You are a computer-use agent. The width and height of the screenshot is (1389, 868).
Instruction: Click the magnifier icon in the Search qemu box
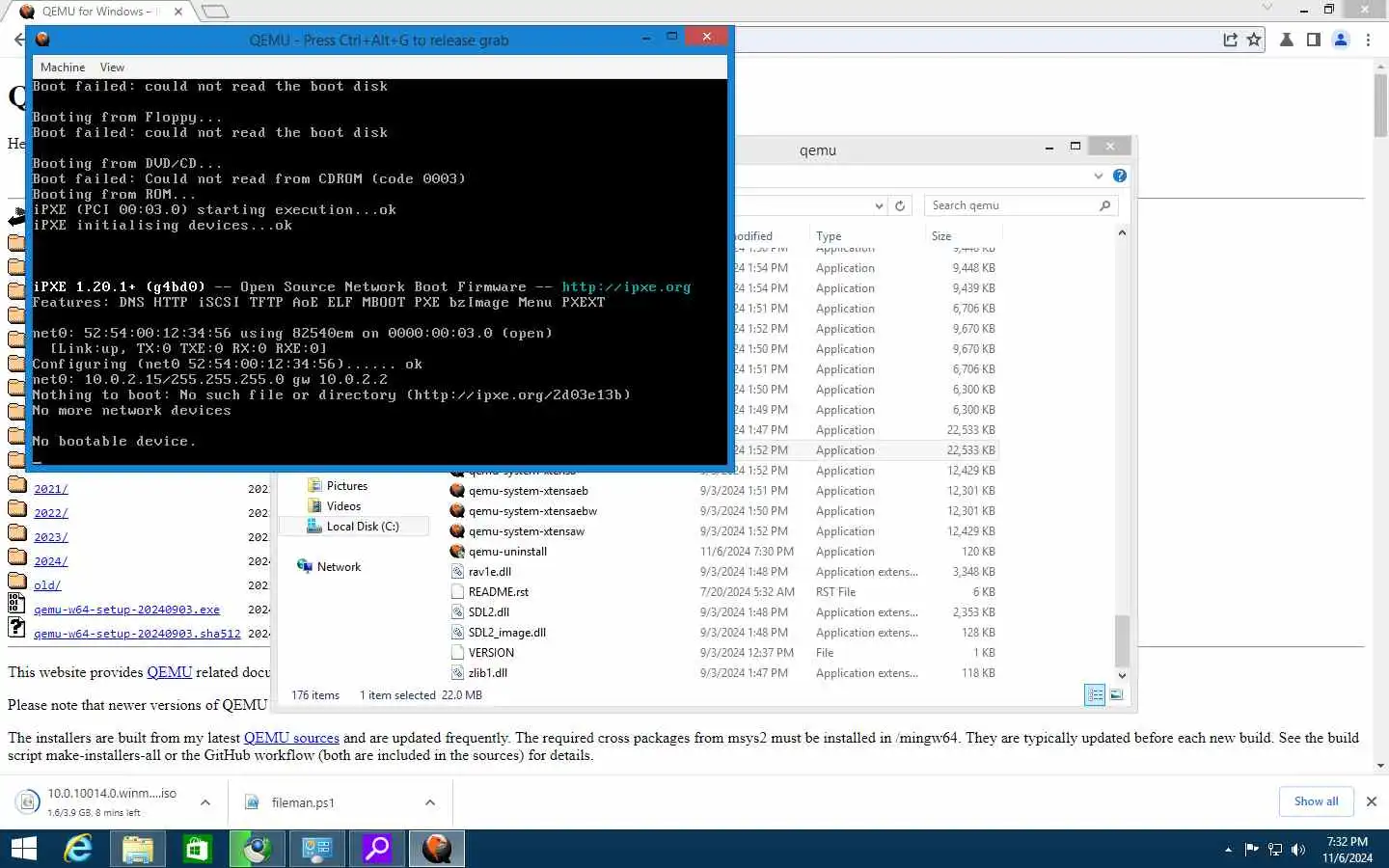[x=1105, y=205]
